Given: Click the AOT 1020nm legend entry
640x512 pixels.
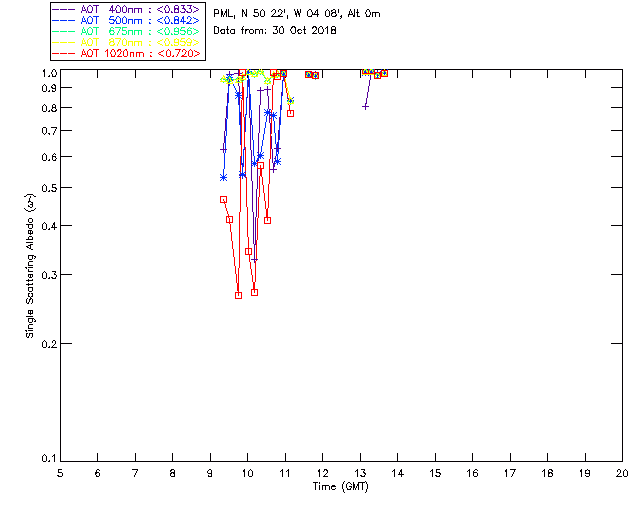Looking at the screenshot, I should coord(126,53).
